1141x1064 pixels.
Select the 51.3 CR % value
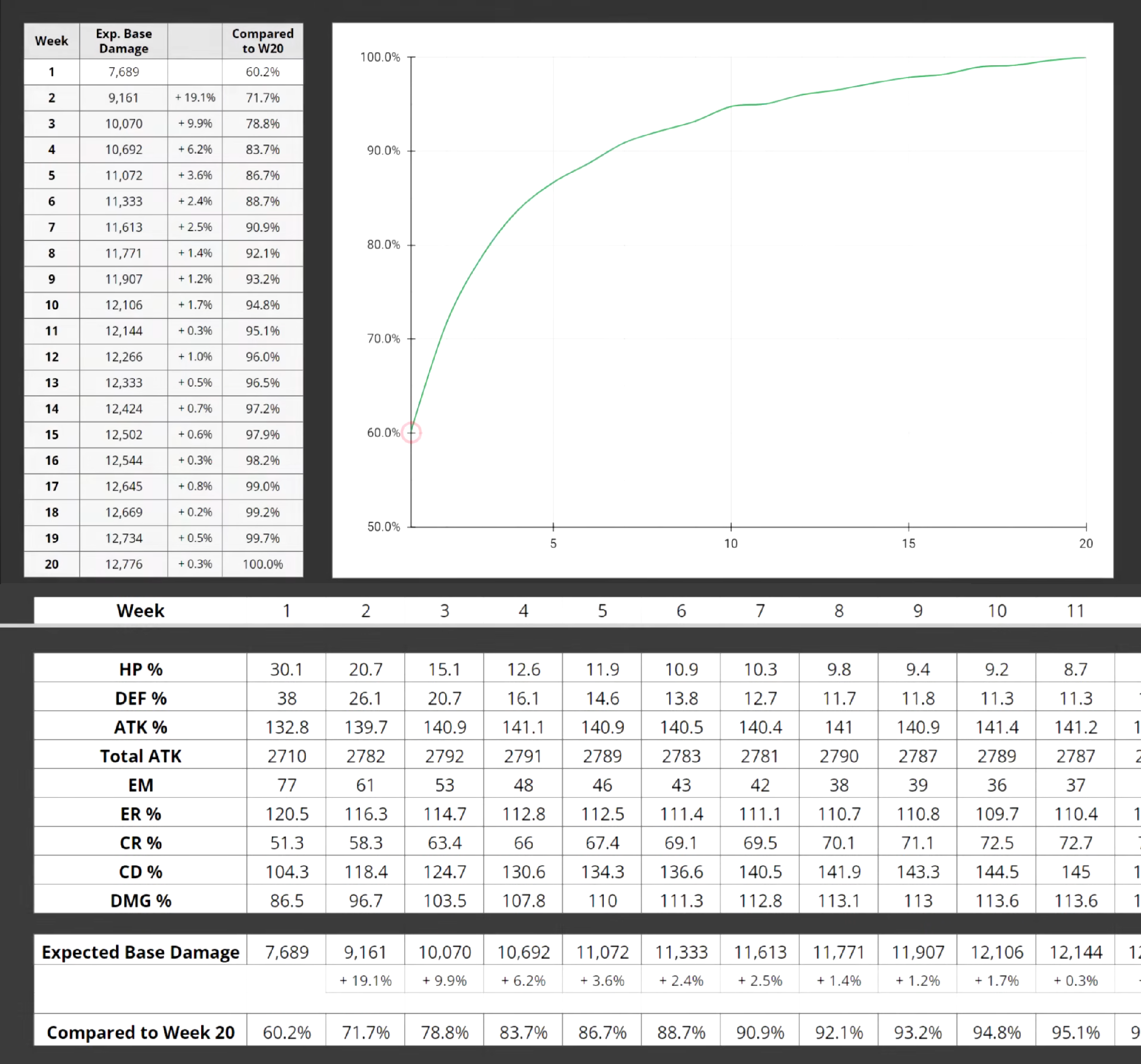pyautogui.click(x=286, y=843)
